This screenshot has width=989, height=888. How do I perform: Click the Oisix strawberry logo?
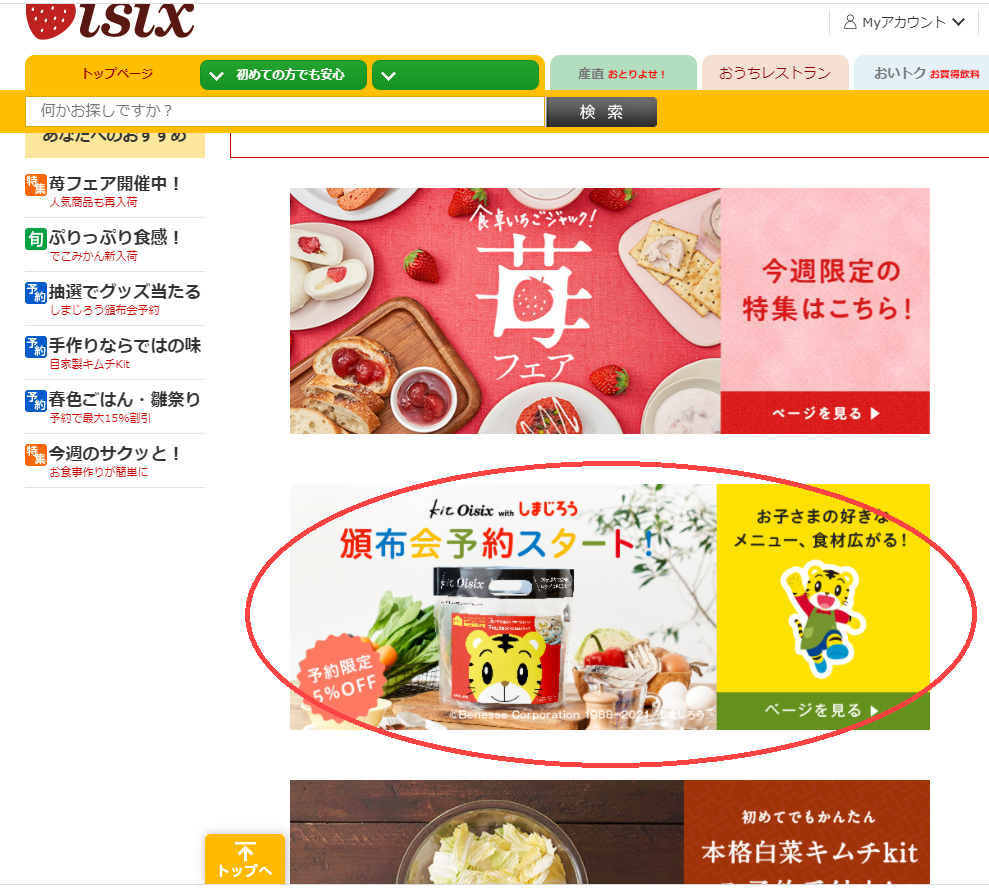110,21
